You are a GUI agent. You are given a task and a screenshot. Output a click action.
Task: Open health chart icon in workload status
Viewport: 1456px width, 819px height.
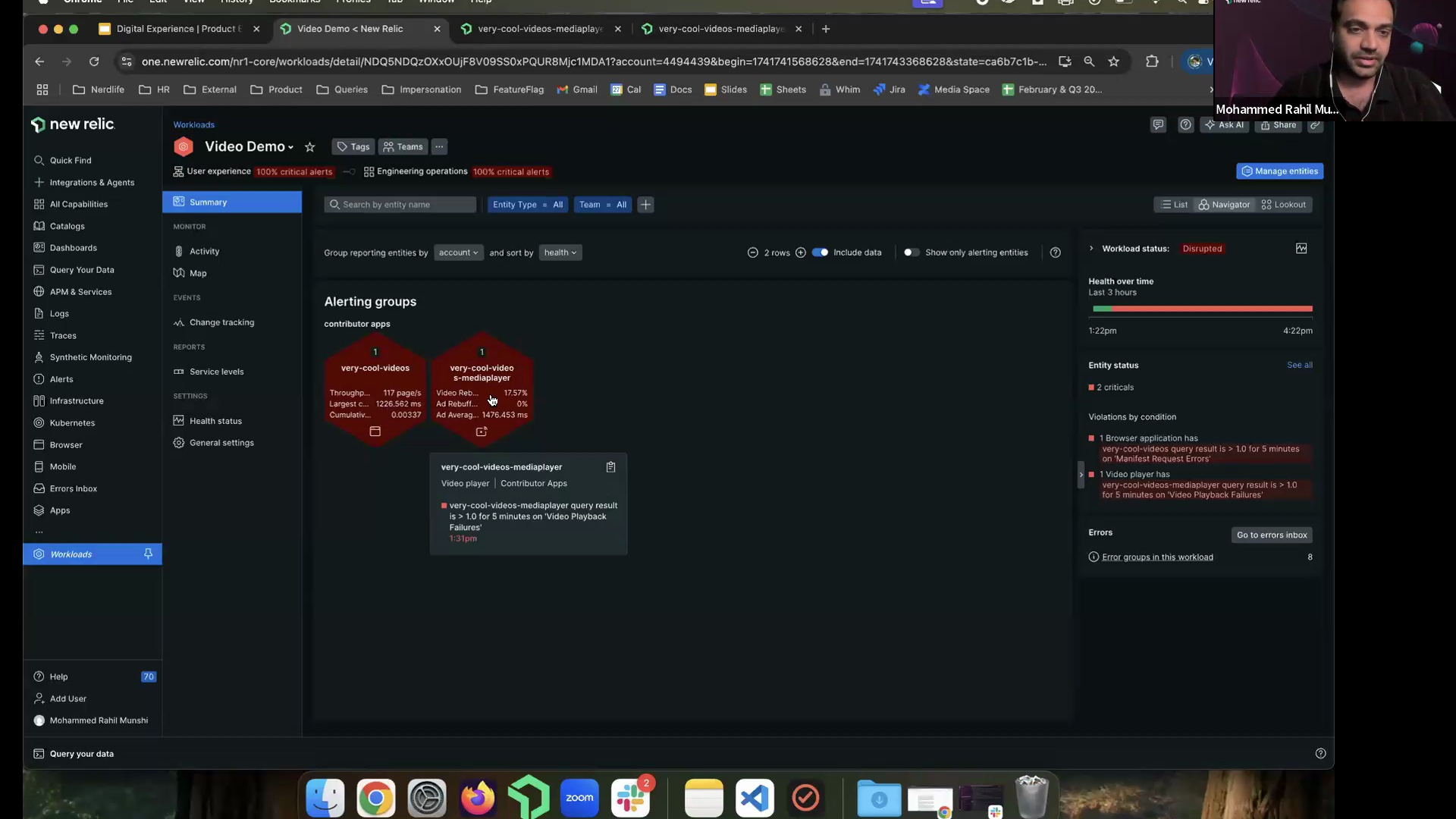[1301, 249]
